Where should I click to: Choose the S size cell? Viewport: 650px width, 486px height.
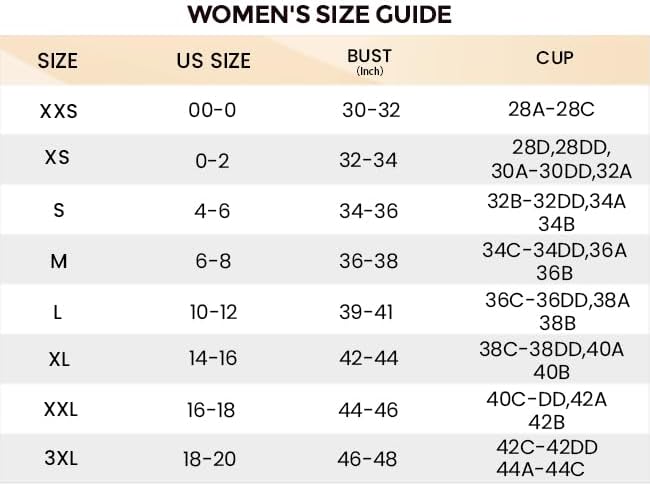(x=58, y=210)
